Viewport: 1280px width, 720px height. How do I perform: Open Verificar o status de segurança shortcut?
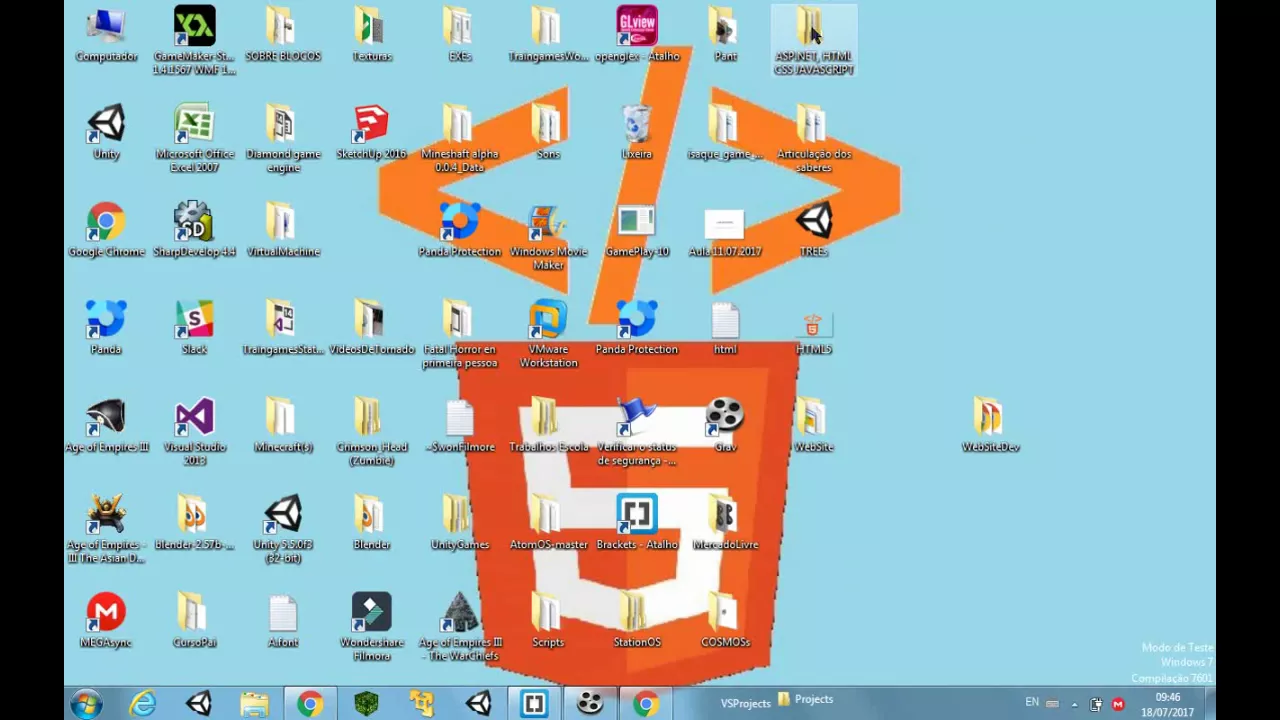637,432
